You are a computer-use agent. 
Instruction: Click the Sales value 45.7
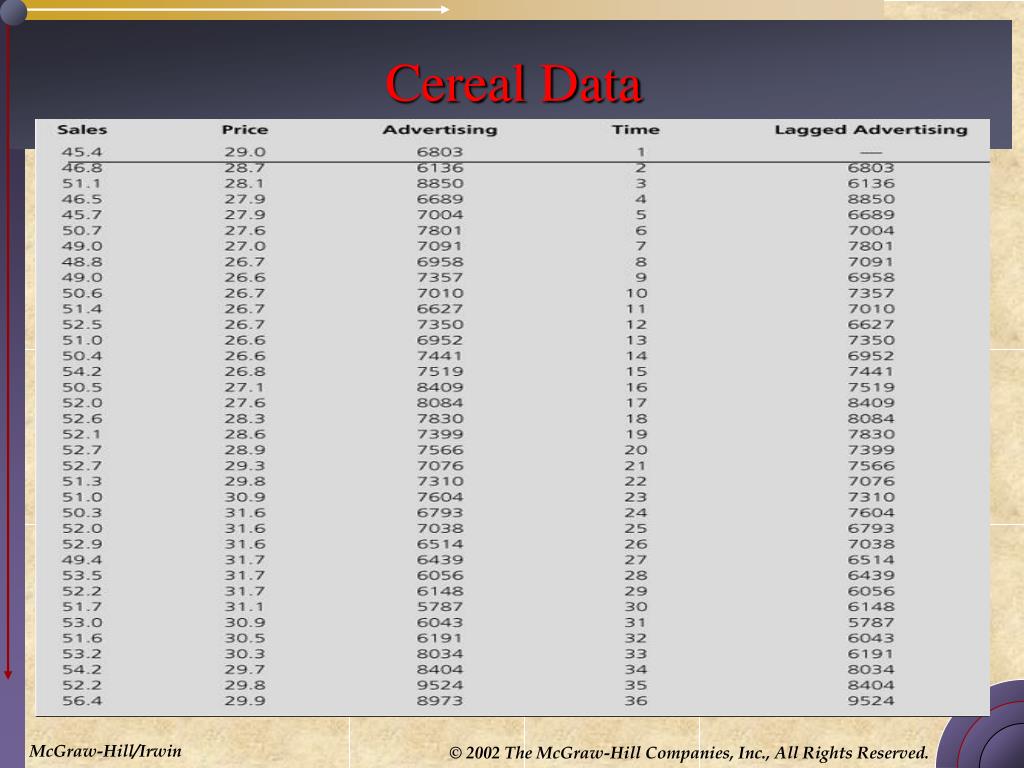coord(82,215)
